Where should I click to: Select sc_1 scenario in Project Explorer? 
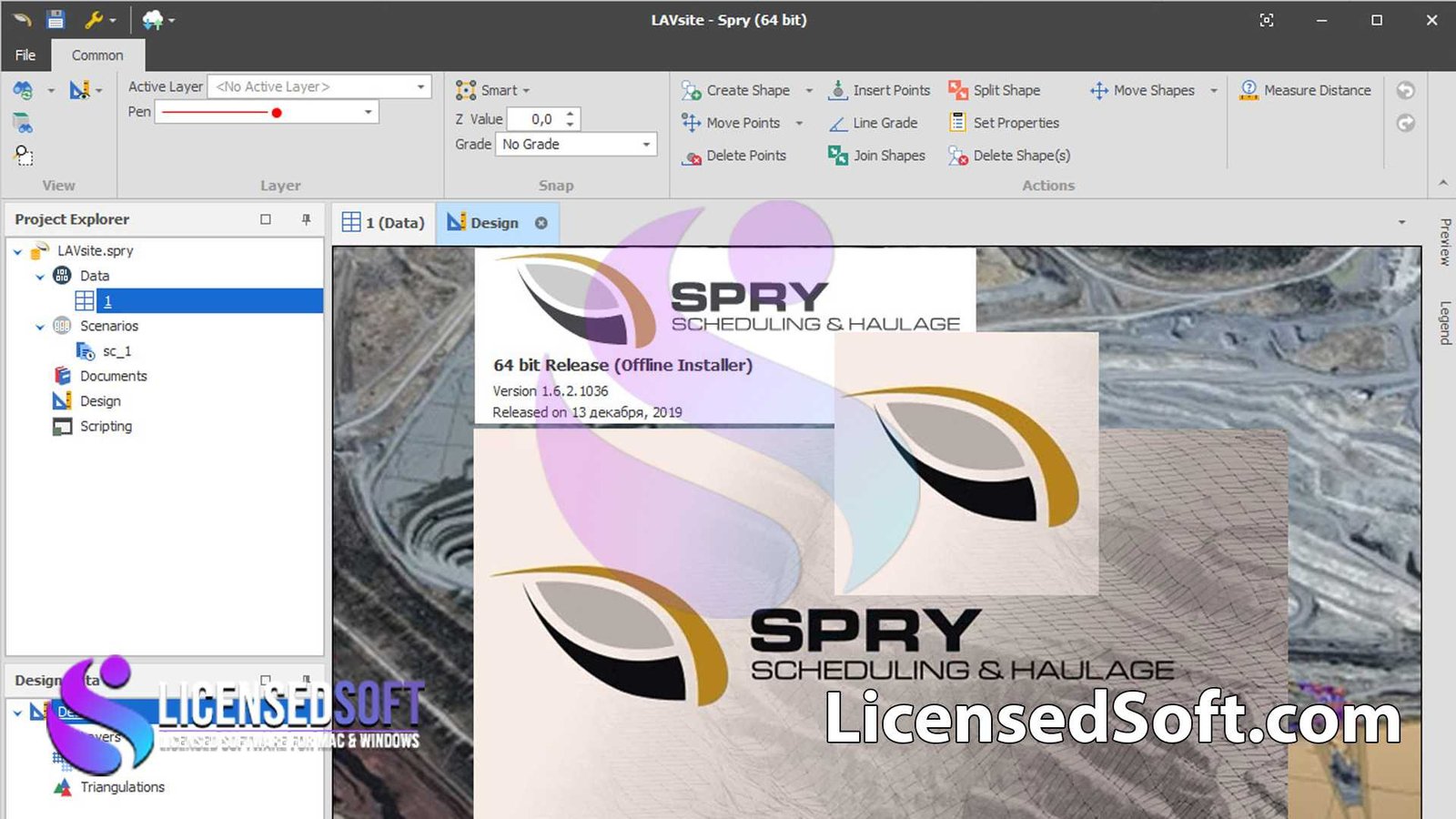(x=116, y=351)
